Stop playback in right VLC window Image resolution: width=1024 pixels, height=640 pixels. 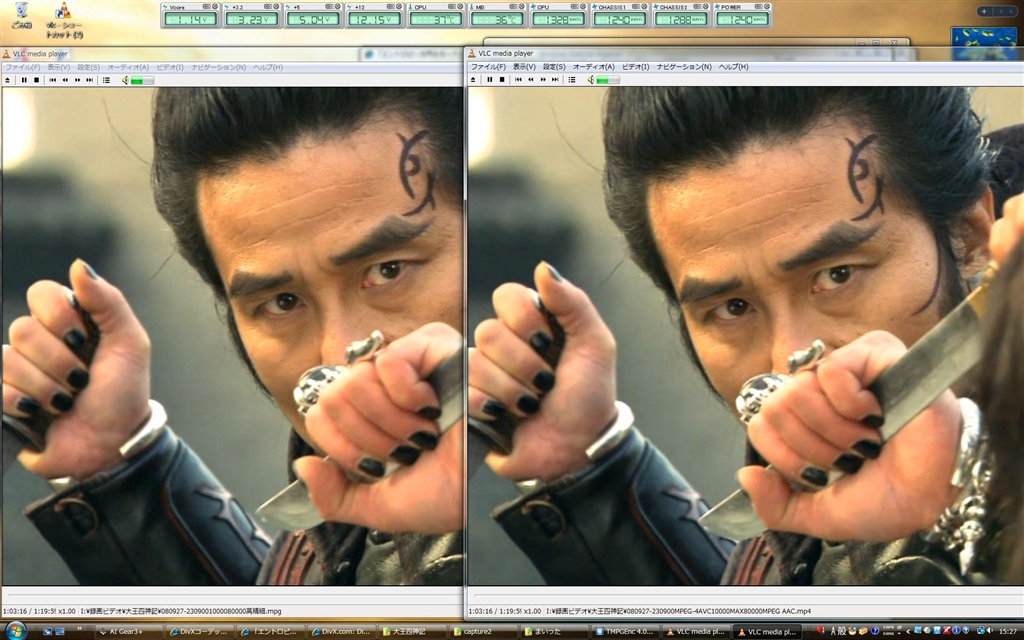[x=502, y=79]
